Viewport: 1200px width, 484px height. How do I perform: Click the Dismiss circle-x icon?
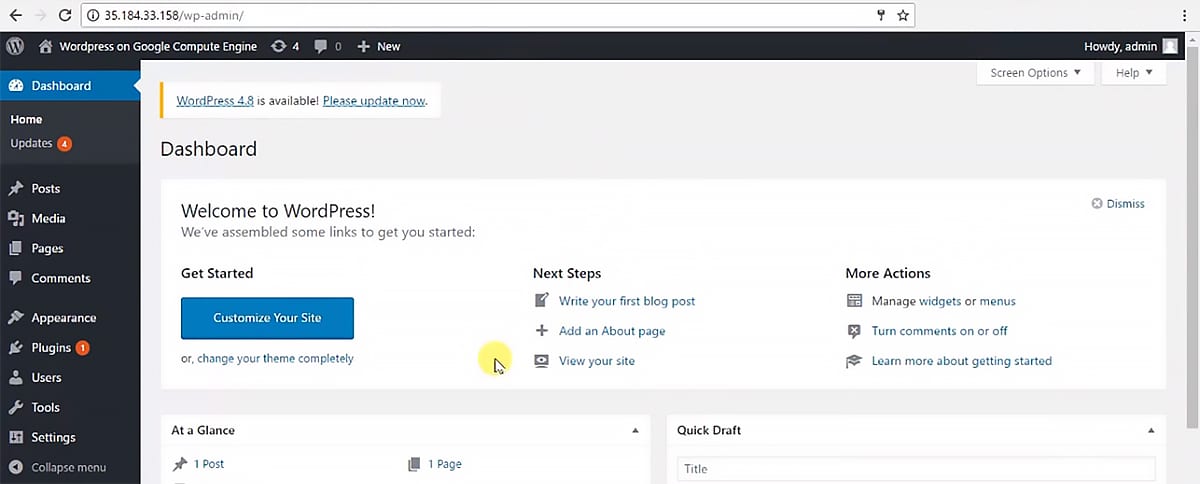[x=1097, y=204]
